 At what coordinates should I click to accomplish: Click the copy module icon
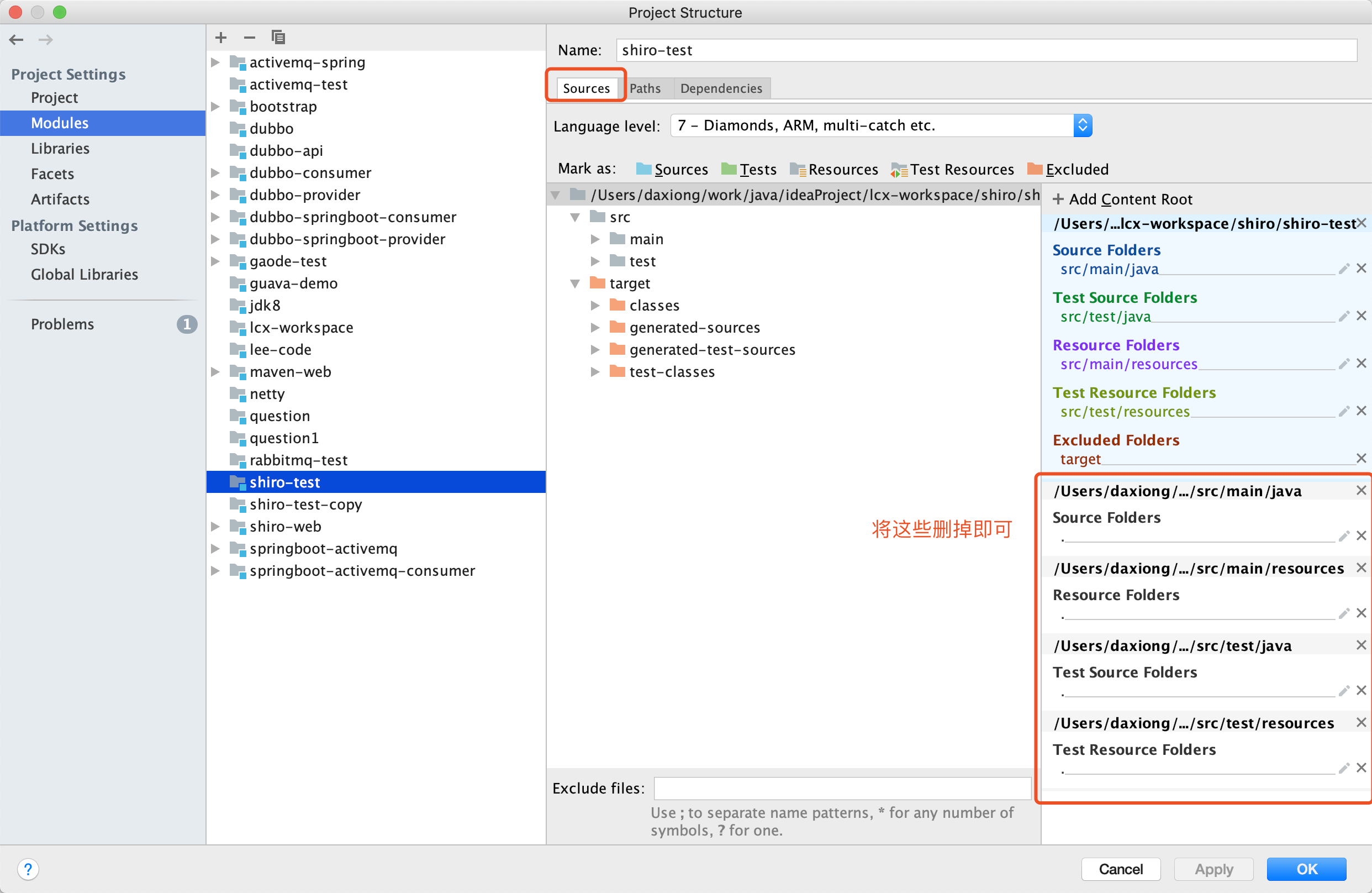(x=278, y=38)
